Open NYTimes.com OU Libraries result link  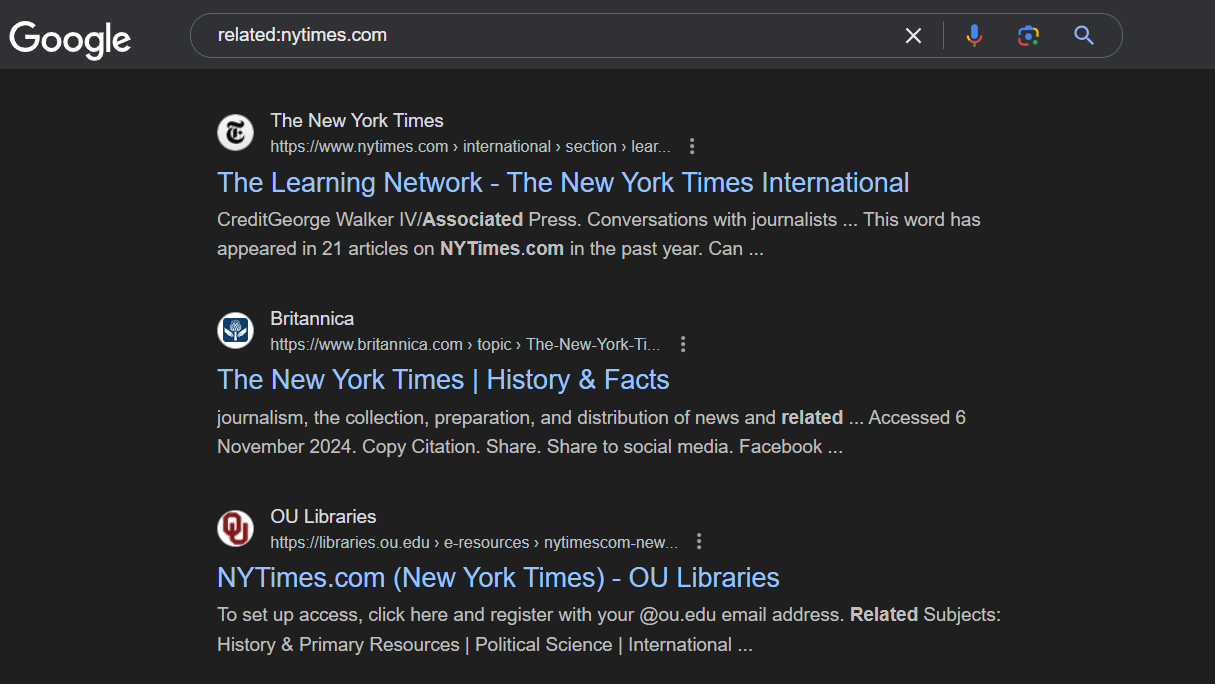pyautogui.click(x=498, y=578)
